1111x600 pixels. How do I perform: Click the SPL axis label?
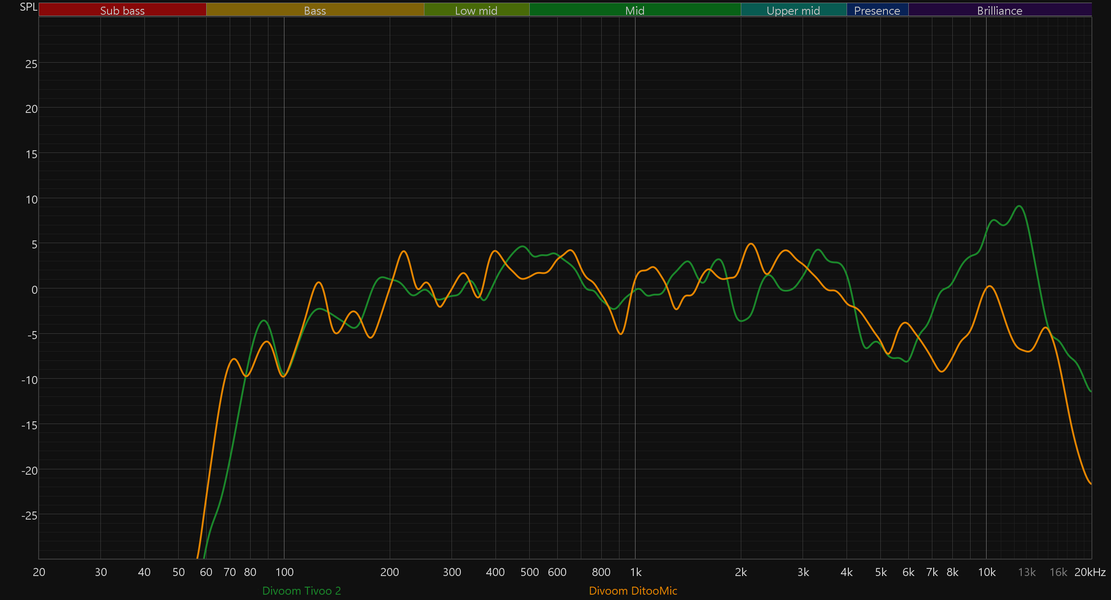tap(28, 7)
